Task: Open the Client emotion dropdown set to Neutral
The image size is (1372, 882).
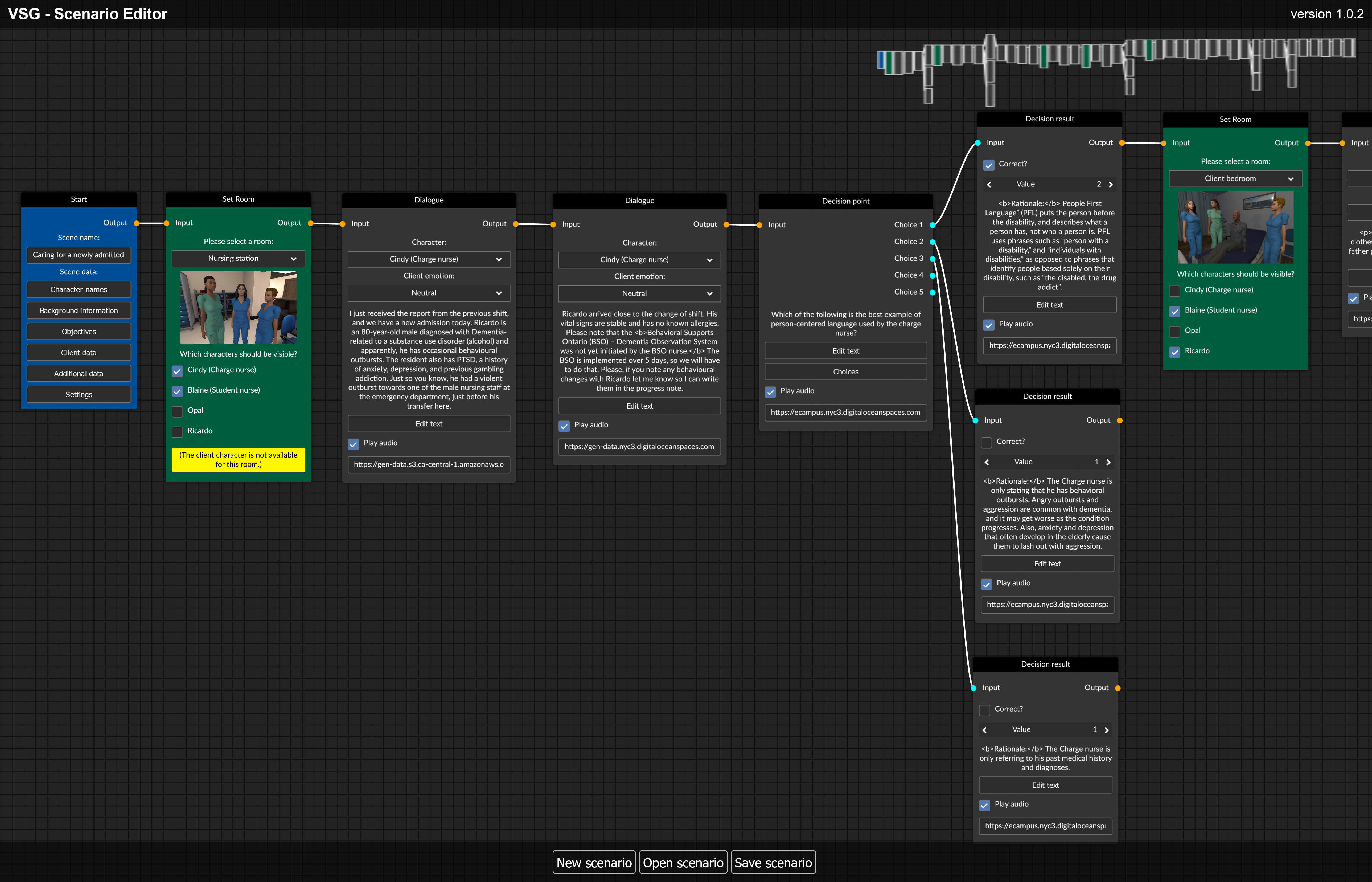Action: click(x=428, y=293)
